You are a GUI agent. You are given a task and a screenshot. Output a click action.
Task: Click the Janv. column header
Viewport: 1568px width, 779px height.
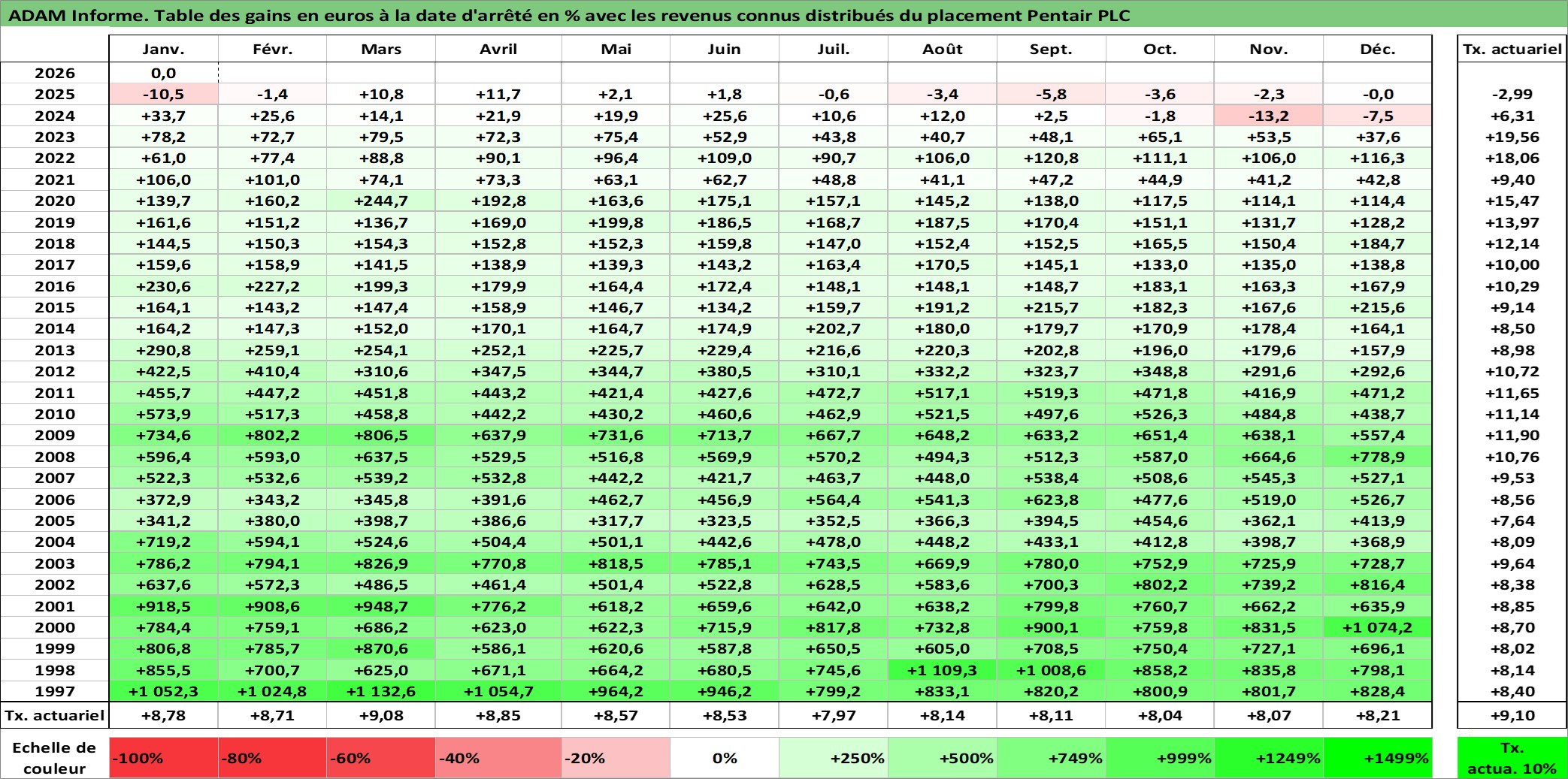pos(164,49)
